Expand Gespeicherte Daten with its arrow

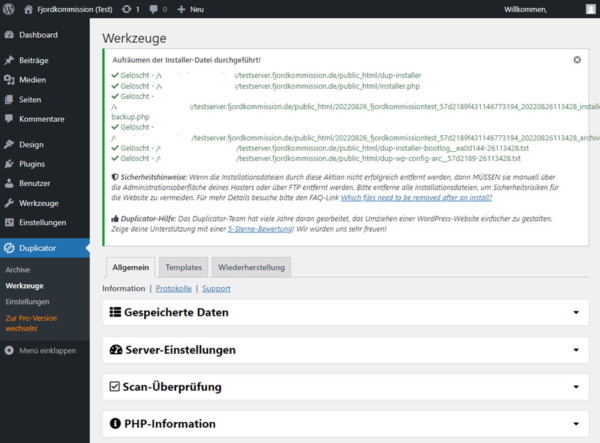(576, 313)
